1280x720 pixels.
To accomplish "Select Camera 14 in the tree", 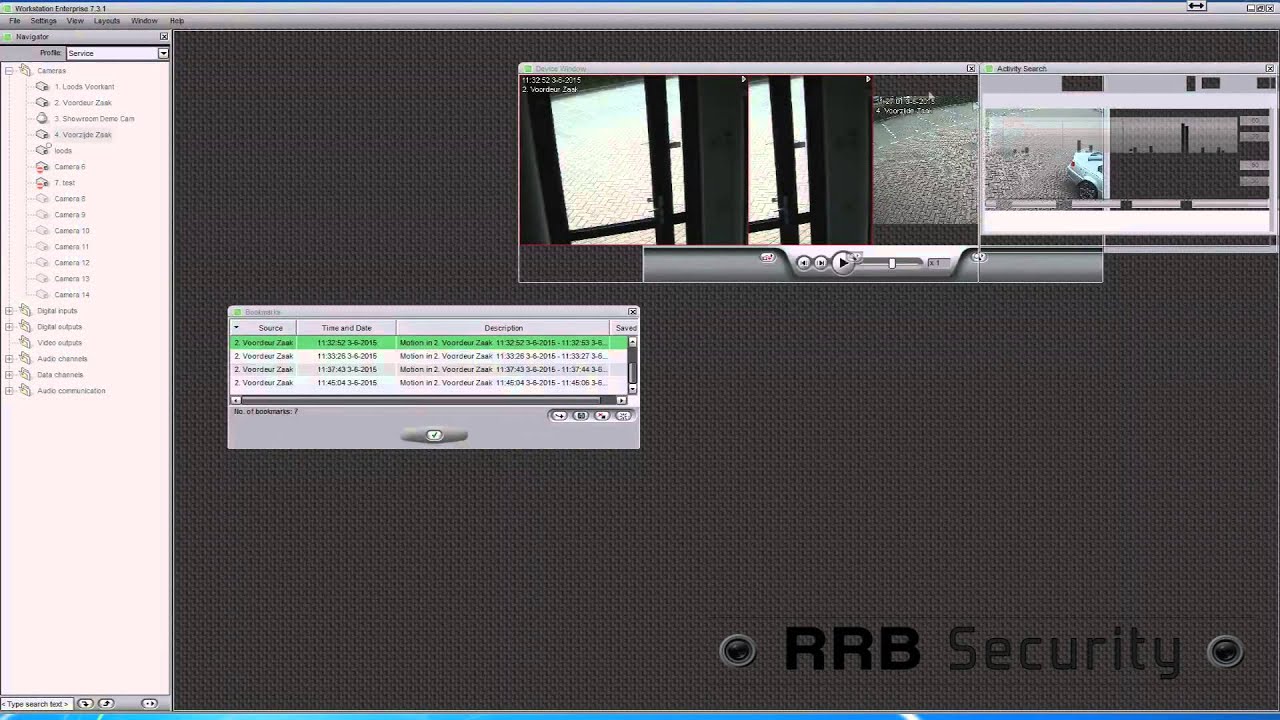I will tap(72, 295).
